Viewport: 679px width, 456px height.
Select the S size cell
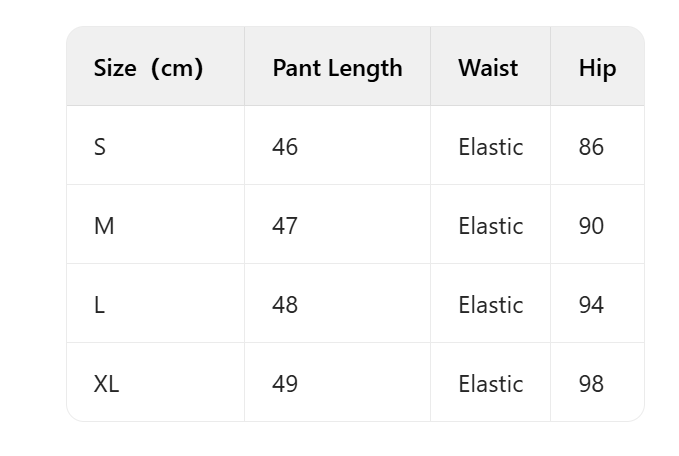coord(99,147)
